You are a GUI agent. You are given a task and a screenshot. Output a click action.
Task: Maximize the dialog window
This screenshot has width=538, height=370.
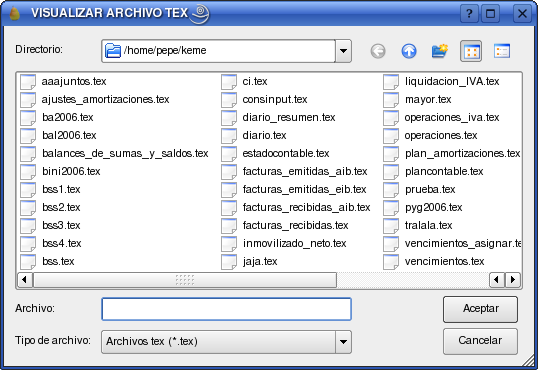point(490,14)
